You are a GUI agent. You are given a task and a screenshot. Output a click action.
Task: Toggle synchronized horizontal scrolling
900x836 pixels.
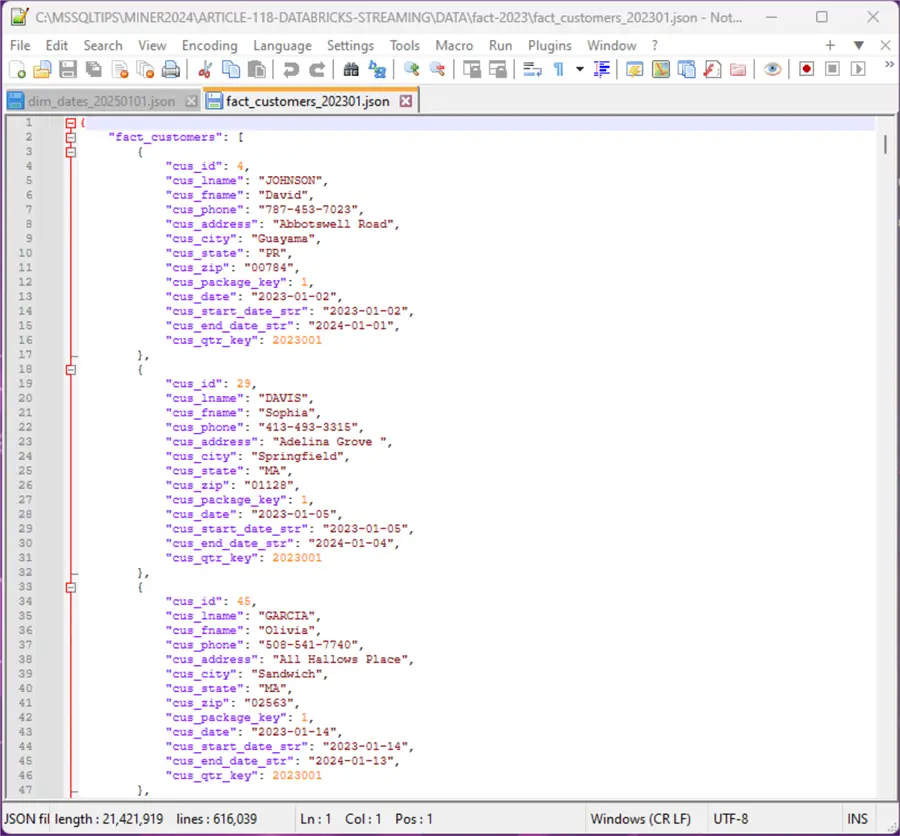[498, 69]
